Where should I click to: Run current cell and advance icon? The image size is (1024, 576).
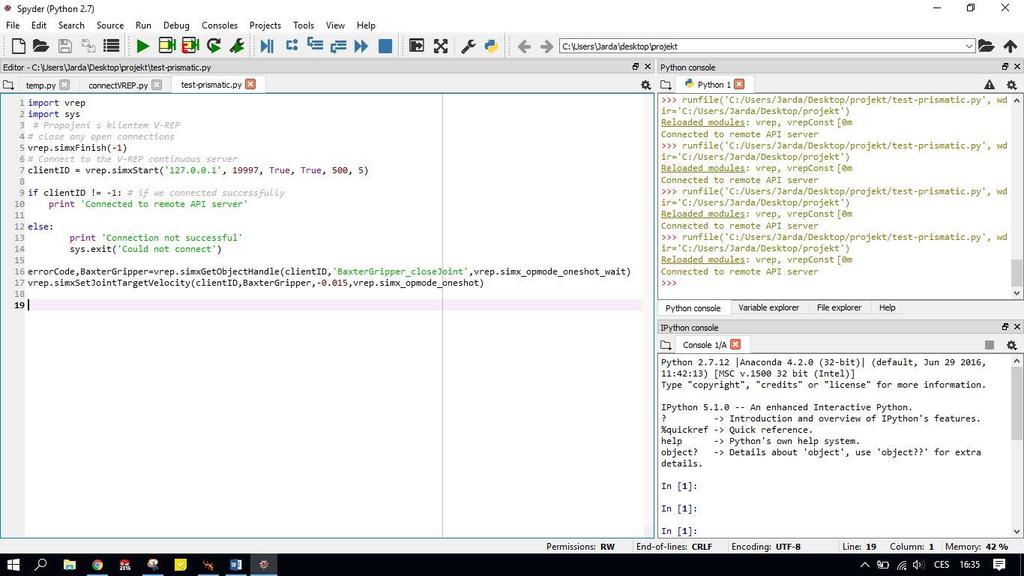[190, 46]
